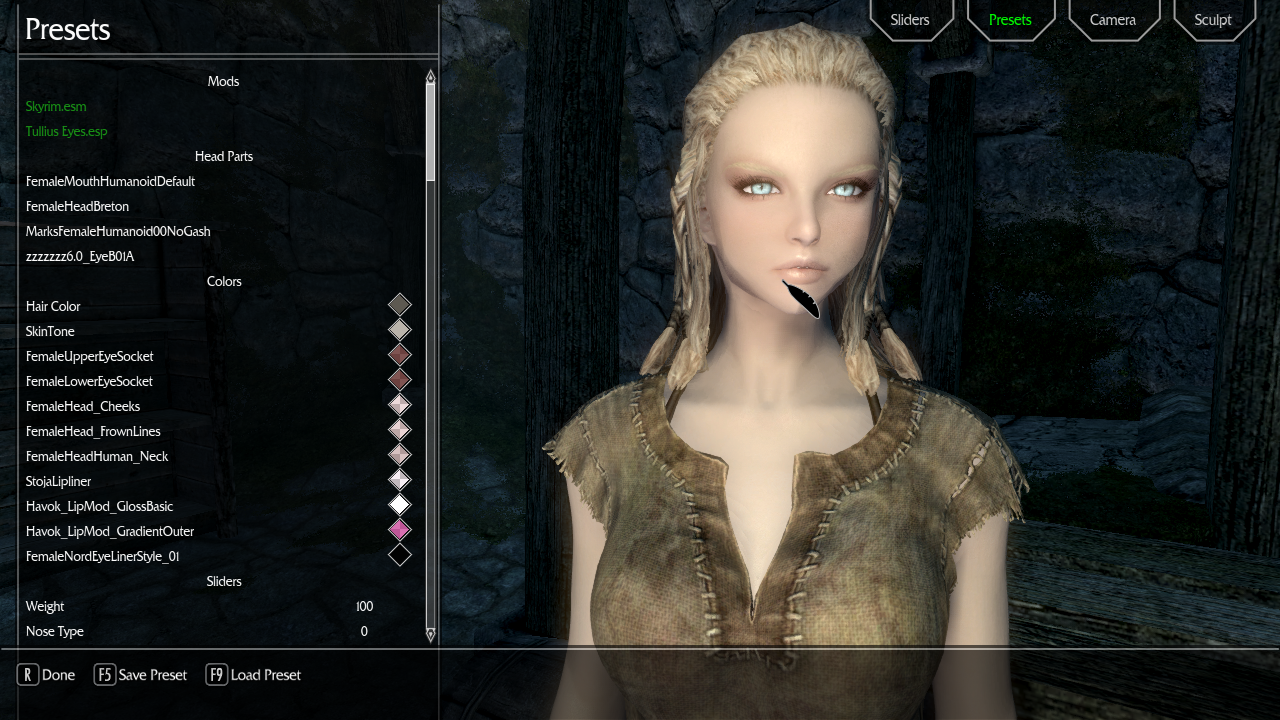Click the Sliders section header in list
This screenshot has height=720, width=1280.
coord(224,581)
